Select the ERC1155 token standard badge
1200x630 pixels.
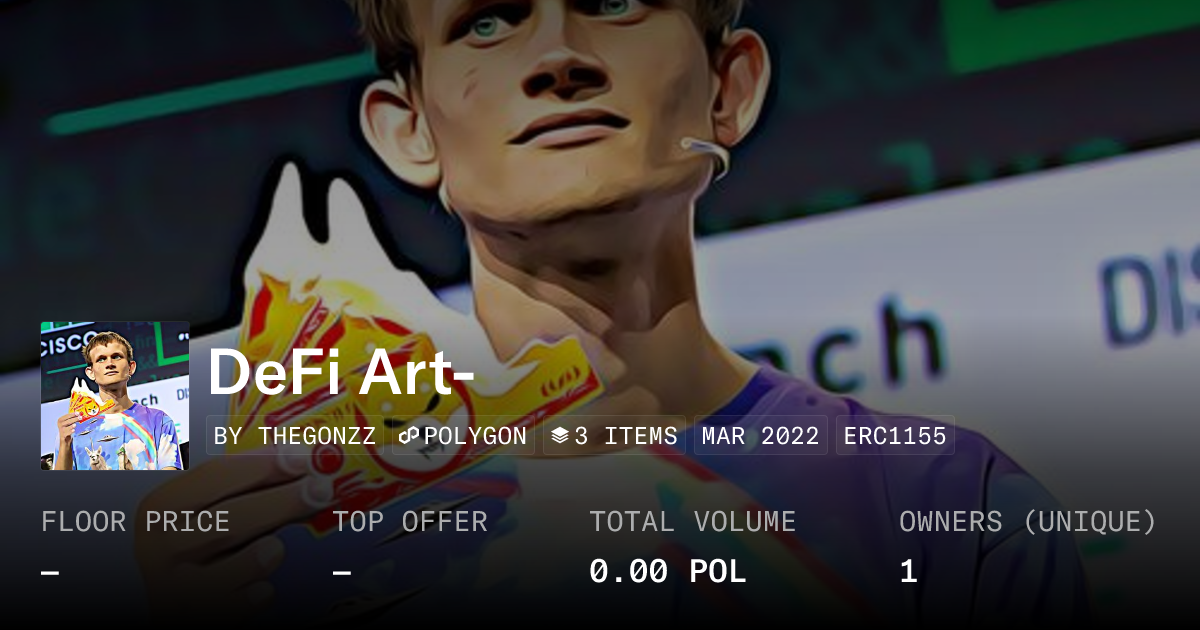click(895, 436)
